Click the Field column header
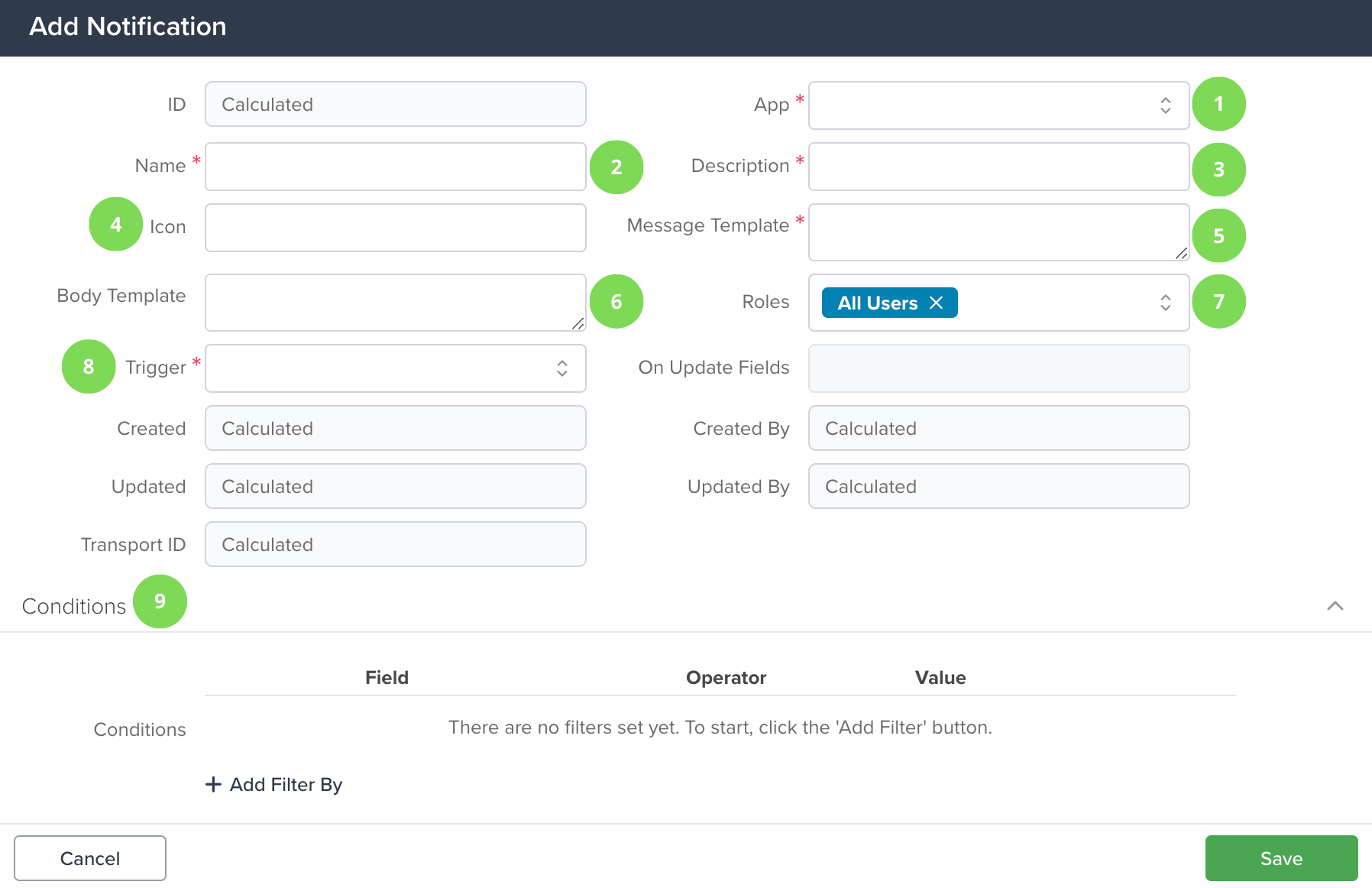 pos(387,678)
